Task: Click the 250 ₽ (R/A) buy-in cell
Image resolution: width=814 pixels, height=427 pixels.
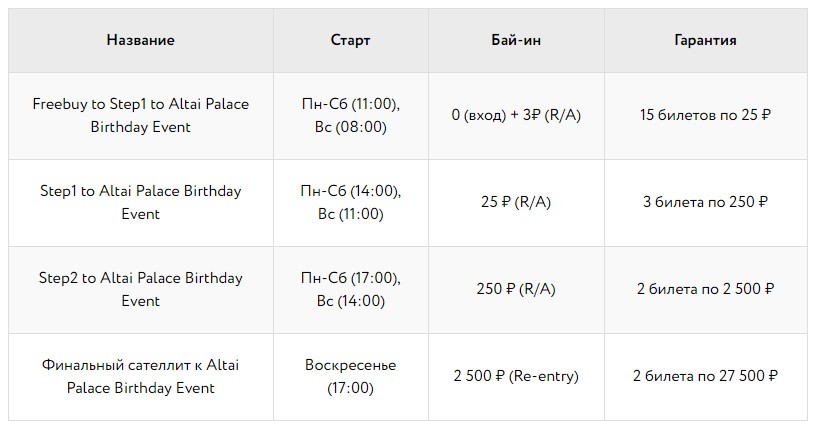Action: pos(516,289)
